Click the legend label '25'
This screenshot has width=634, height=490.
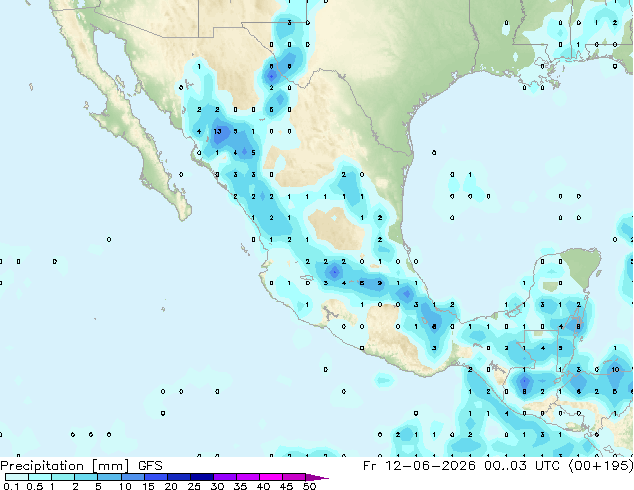click(194, 486)
